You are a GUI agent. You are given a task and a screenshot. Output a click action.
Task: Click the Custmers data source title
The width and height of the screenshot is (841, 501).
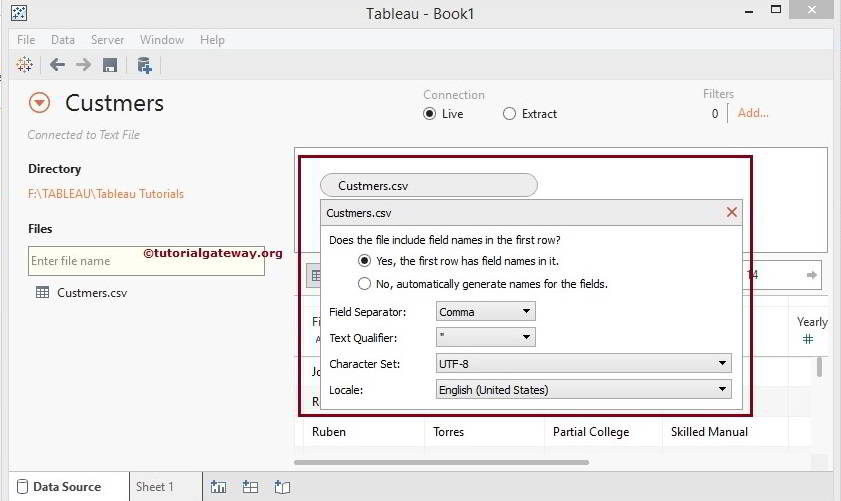114,103
